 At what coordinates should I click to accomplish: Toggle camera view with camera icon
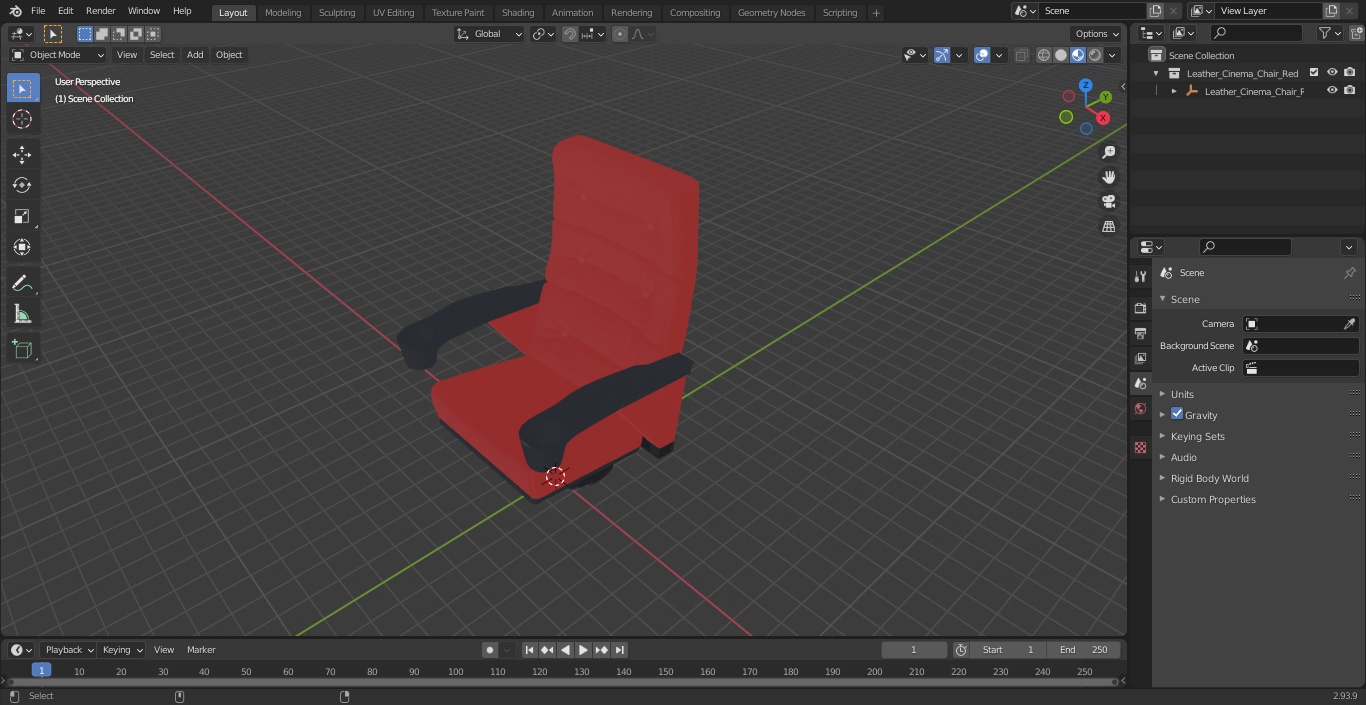click(1108, 202)
